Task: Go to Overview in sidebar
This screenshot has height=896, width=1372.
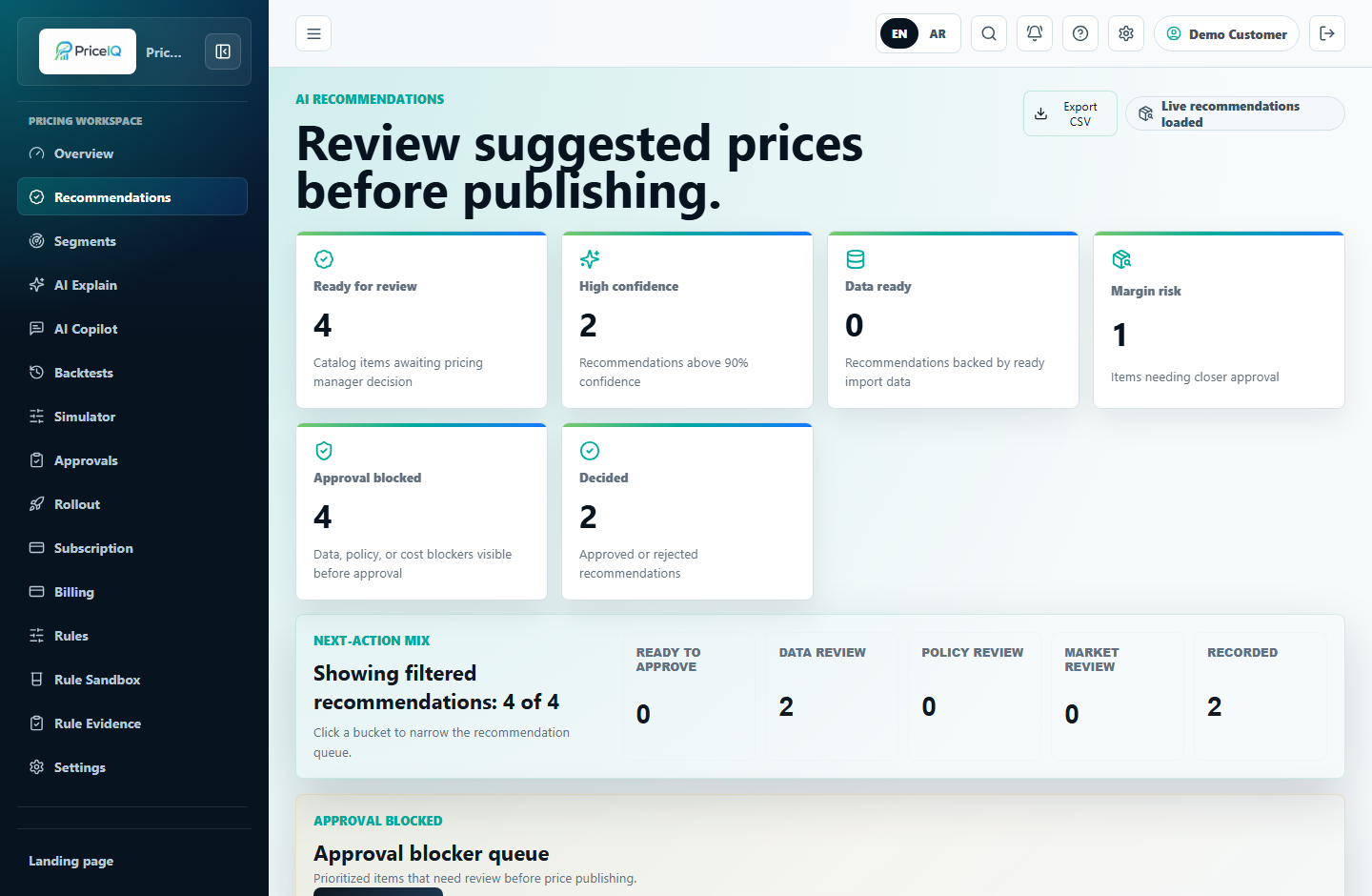Action: click(132, 153)
